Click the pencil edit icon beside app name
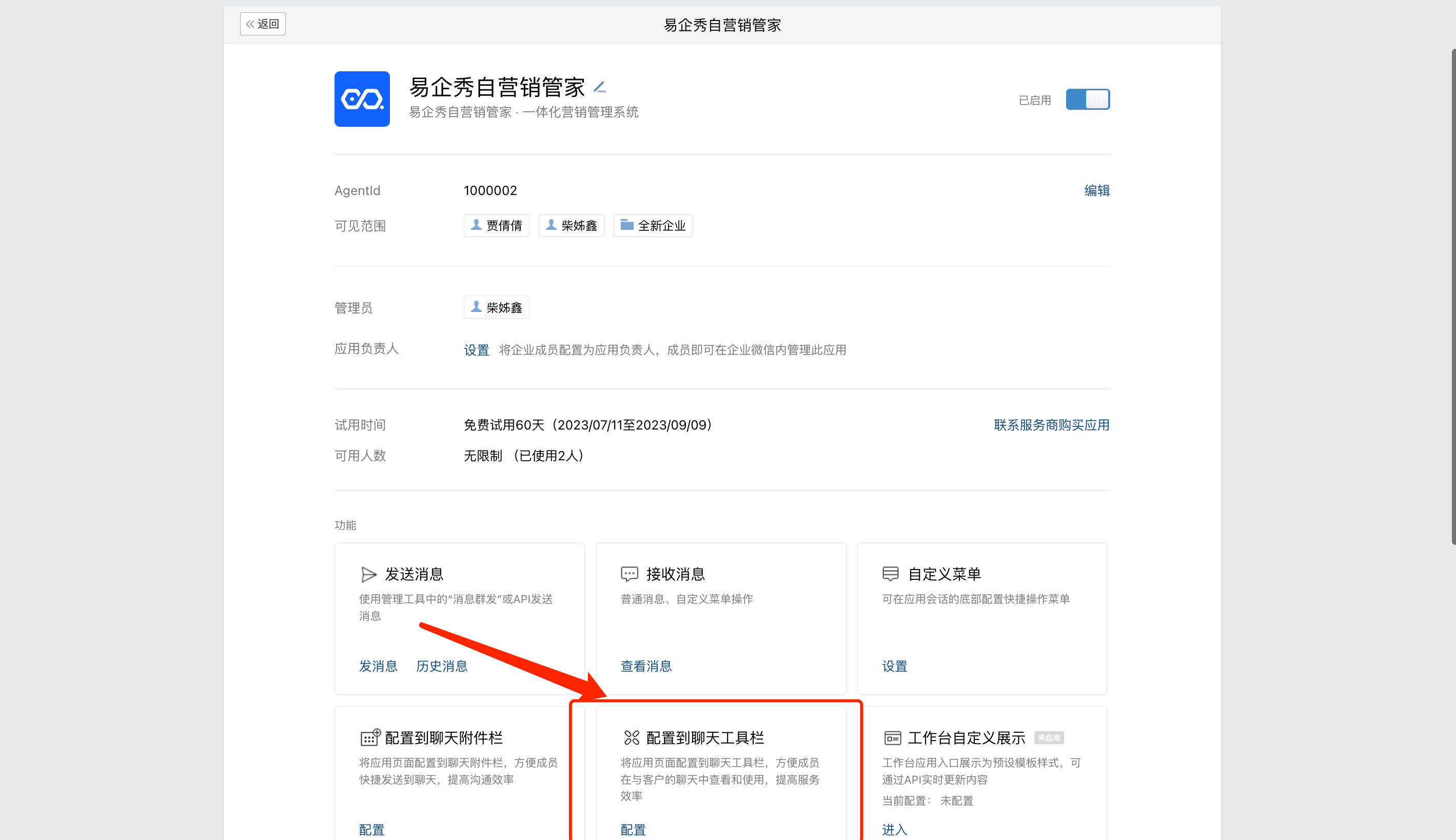1456x840 pixels. pos(600,87)
